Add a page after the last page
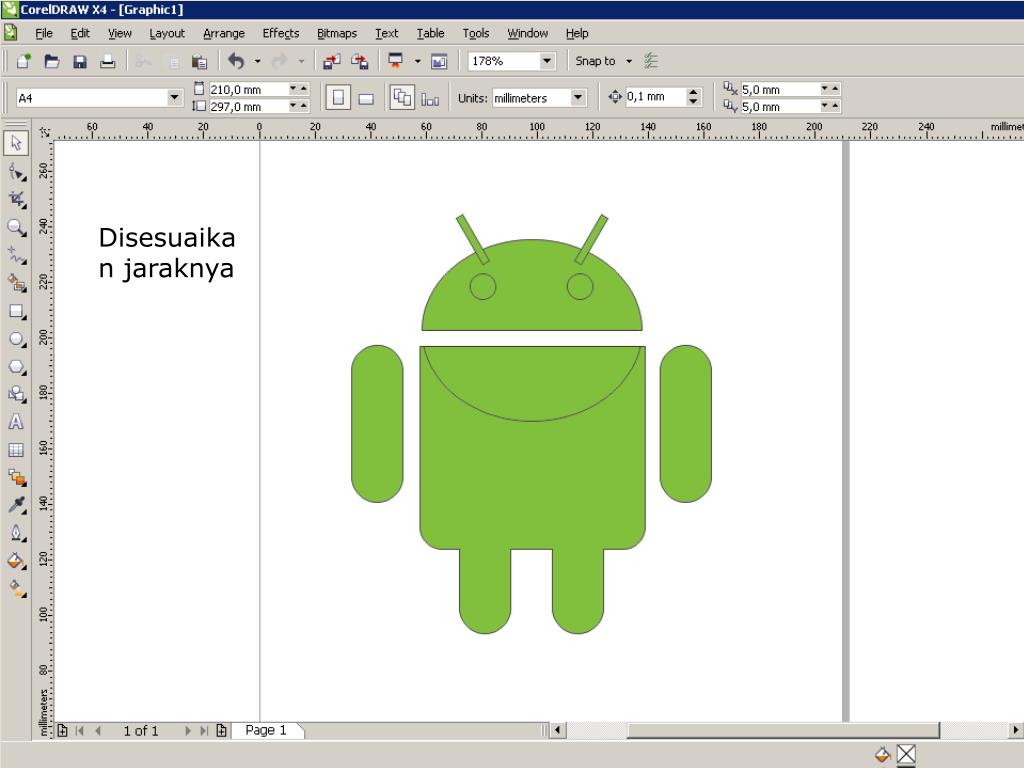 (221, 731)
